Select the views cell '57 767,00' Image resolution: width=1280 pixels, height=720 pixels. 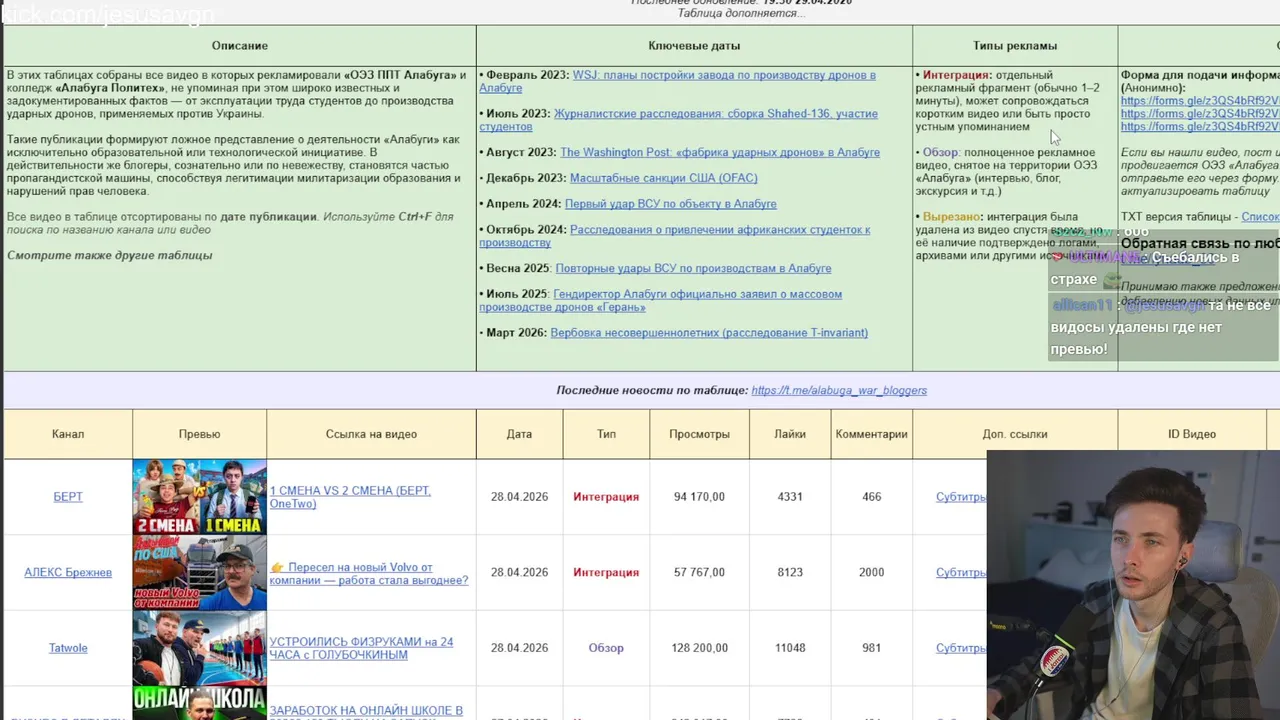[x=699, y=573]
